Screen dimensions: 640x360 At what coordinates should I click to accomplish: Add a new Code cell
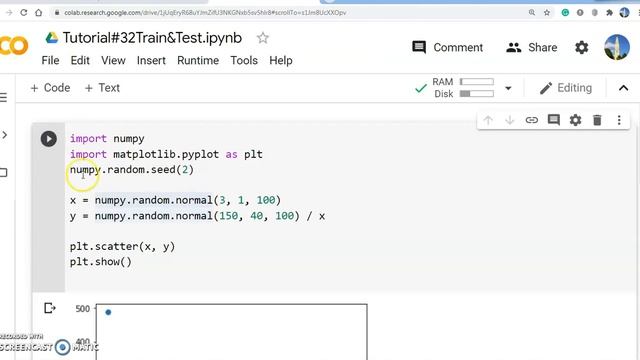coord(50,88)
